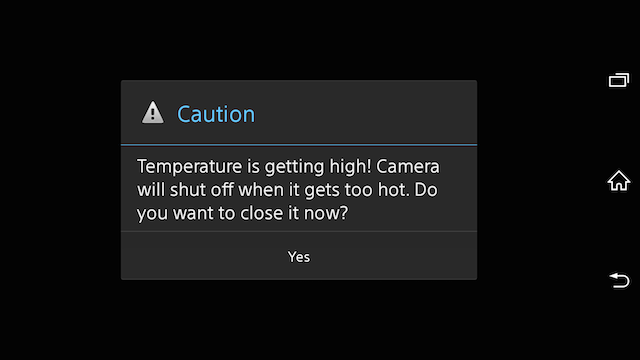Tap the house-shaped Home icon
The image size is (640, 360).
619,180
